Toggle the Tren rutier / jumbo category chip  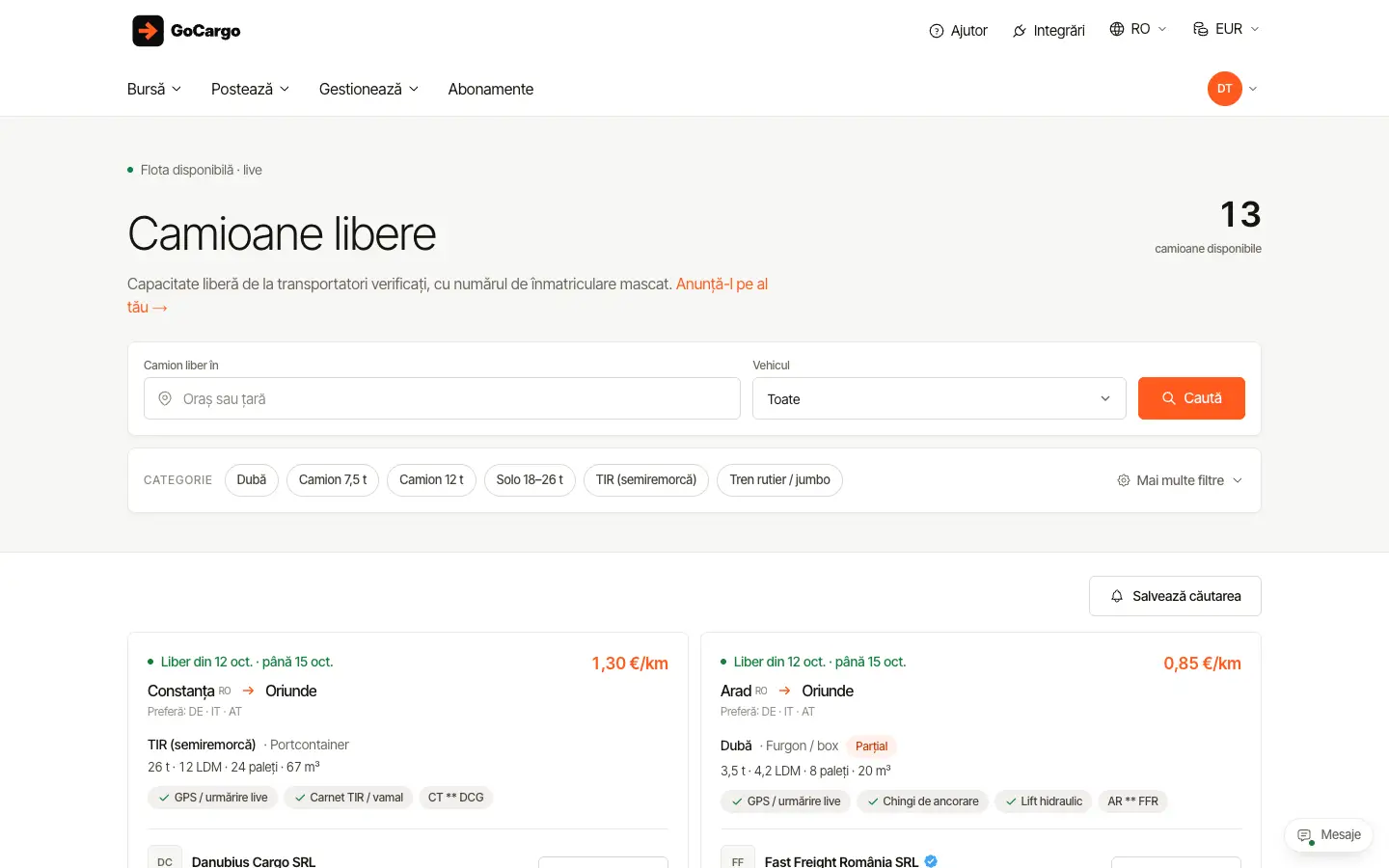(x=779, y=480)
